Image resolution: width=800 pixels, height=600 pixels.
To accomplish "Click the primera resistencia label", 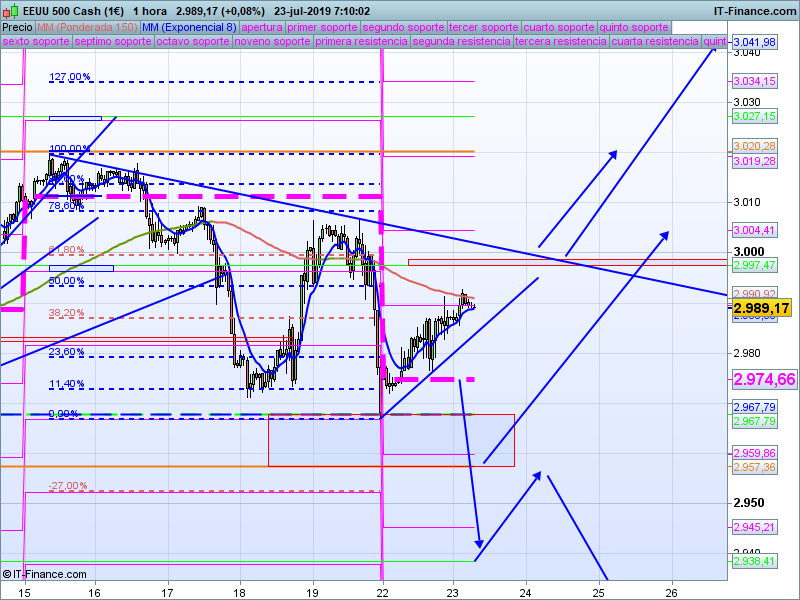I will pyautogui.click(x=361, y=41).
